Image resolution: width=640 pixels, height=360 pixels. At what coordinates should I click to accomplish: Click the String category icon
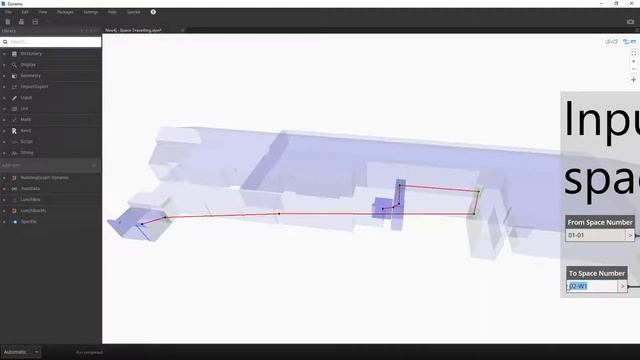14,153
